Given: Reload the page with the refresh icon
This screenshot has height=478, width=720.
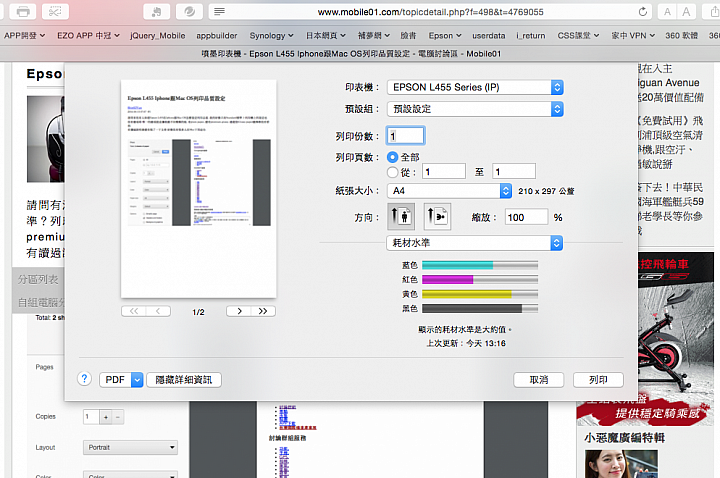Looking at the screenshot, I should [643, 11].
